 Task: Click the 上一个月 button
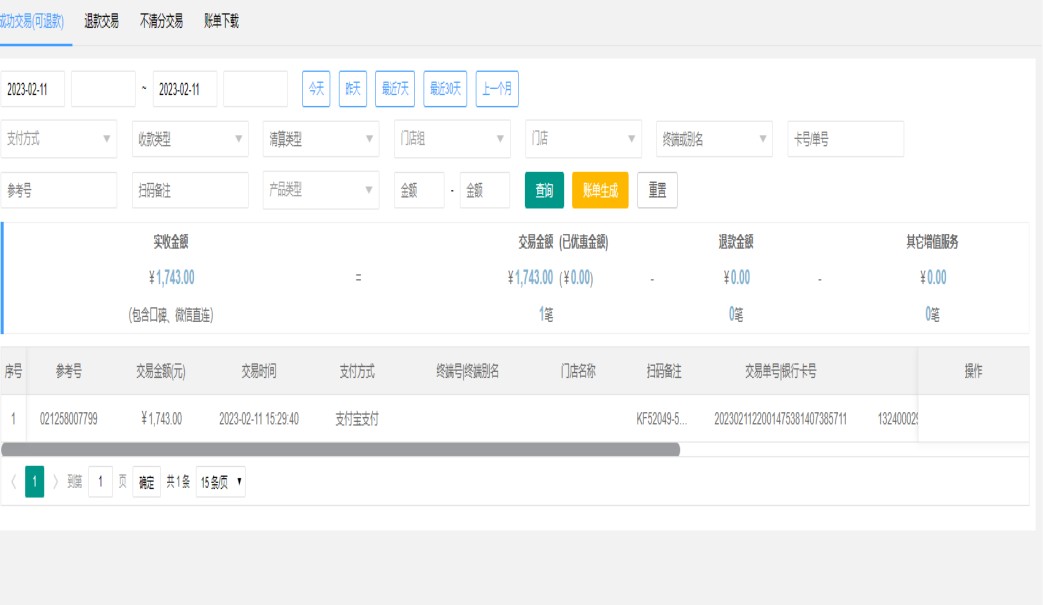click(497, 89)
